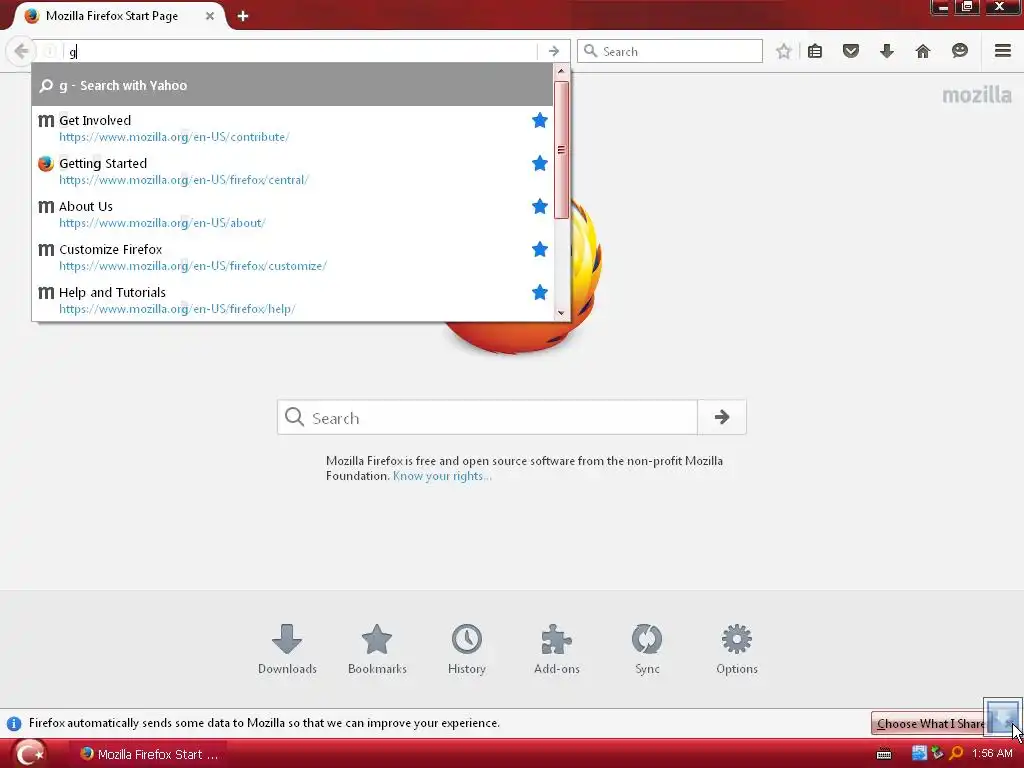The image size is (1024, 768).
Task: Select Mozilla Firefox Start taskbar item
Action: 149,754
